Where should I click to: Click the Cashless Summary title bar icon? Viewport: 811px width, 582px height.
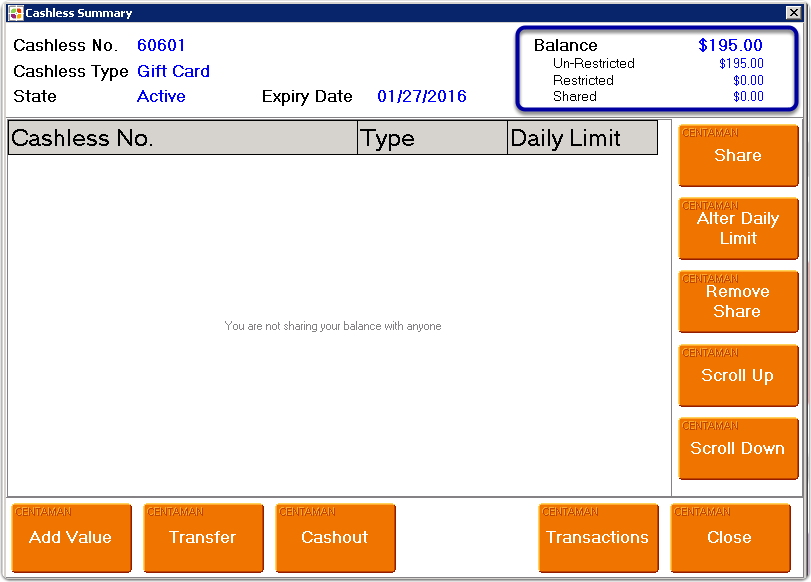(15, 13)
